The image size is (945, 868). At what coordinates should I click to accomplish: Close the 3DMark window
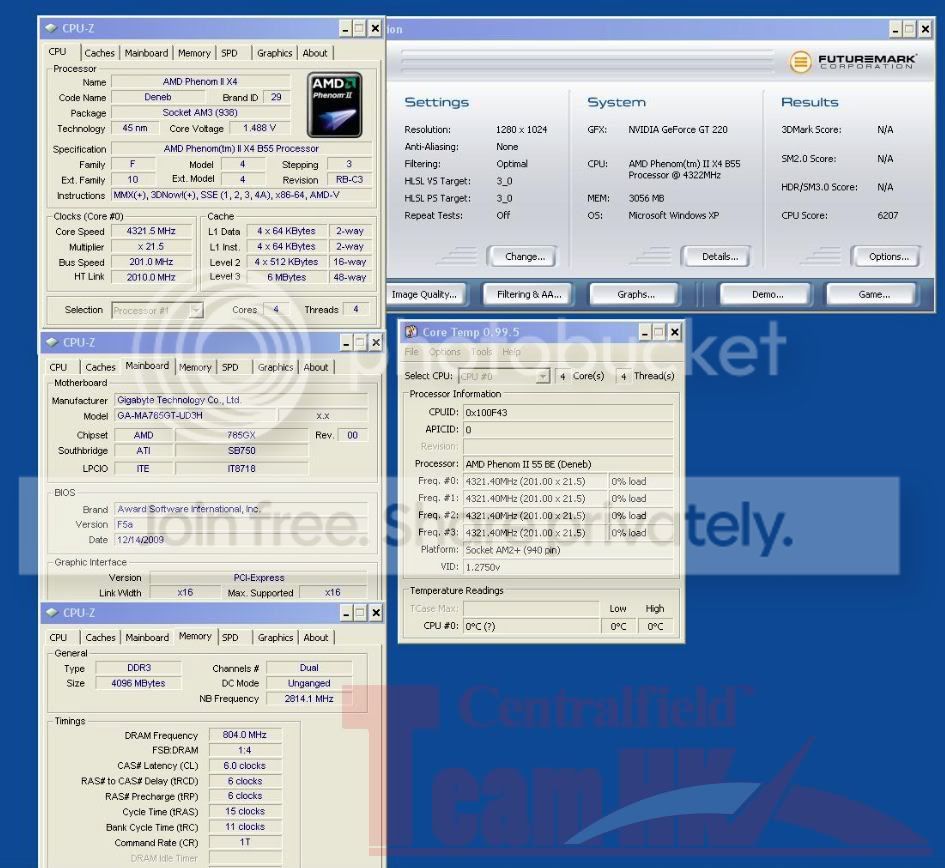924,29
